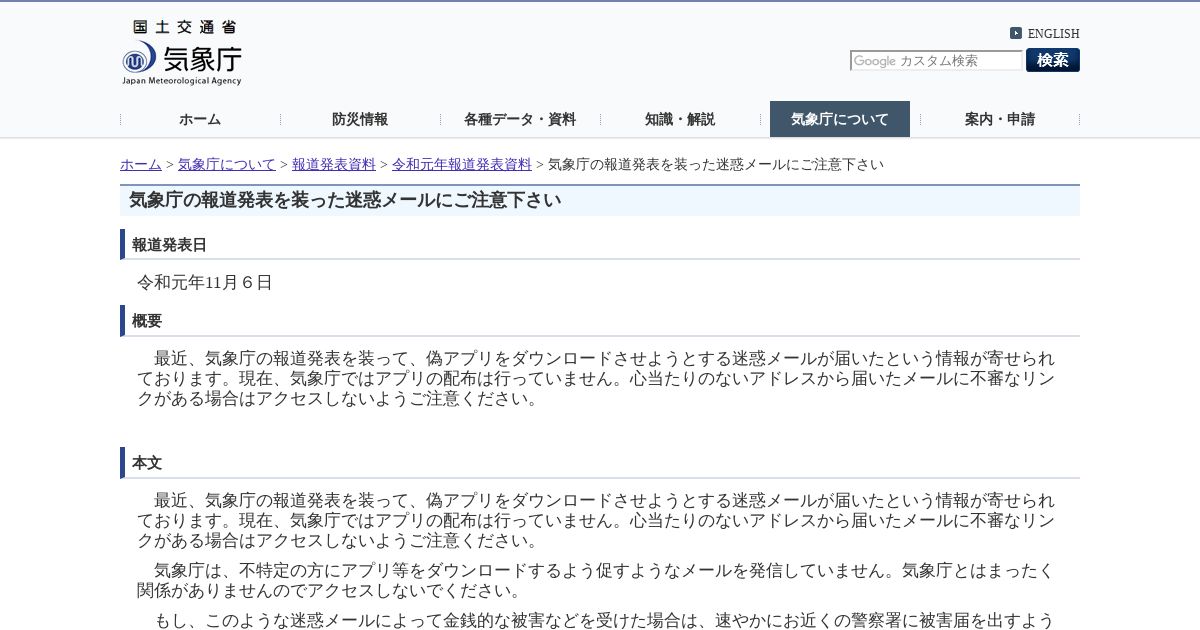
Task: Click the current-page breadcrumb text at the end
Action: 716,164
